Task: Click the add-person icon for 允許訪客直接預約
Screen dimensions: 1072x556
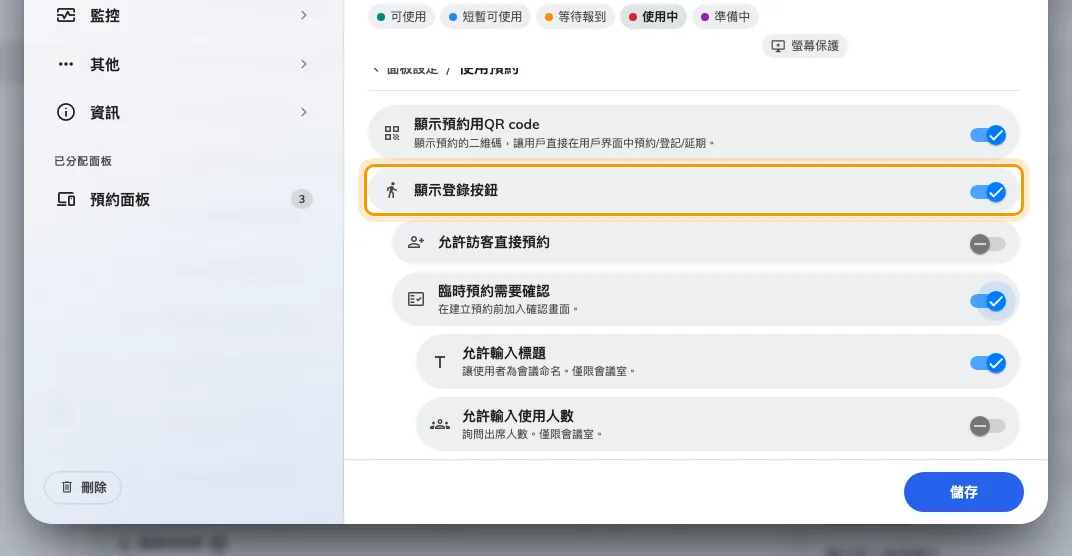Action: tap(416, 242)
